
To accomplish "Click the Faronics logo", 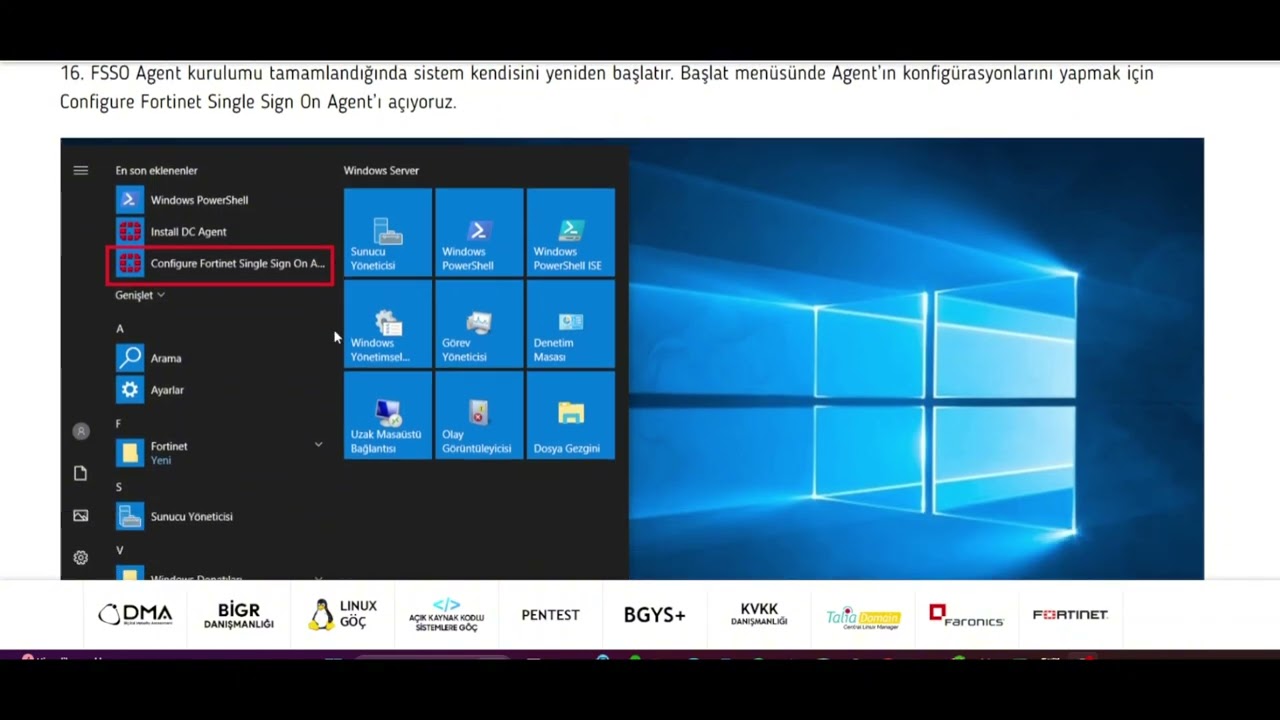I will coord(966,615).
